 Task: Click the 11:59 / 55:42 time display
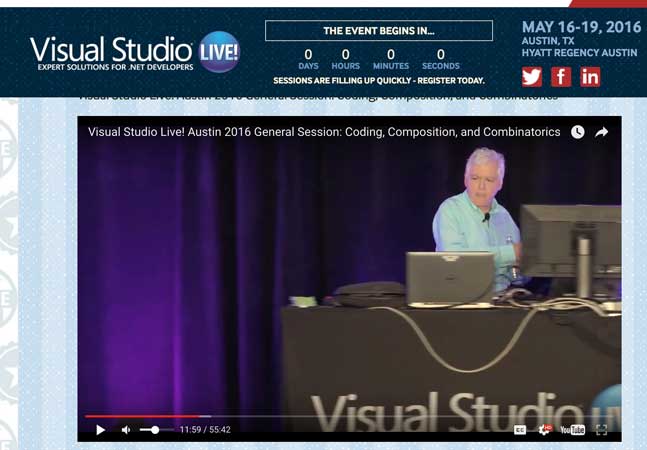pyautogui.click(x=205, y=430)
